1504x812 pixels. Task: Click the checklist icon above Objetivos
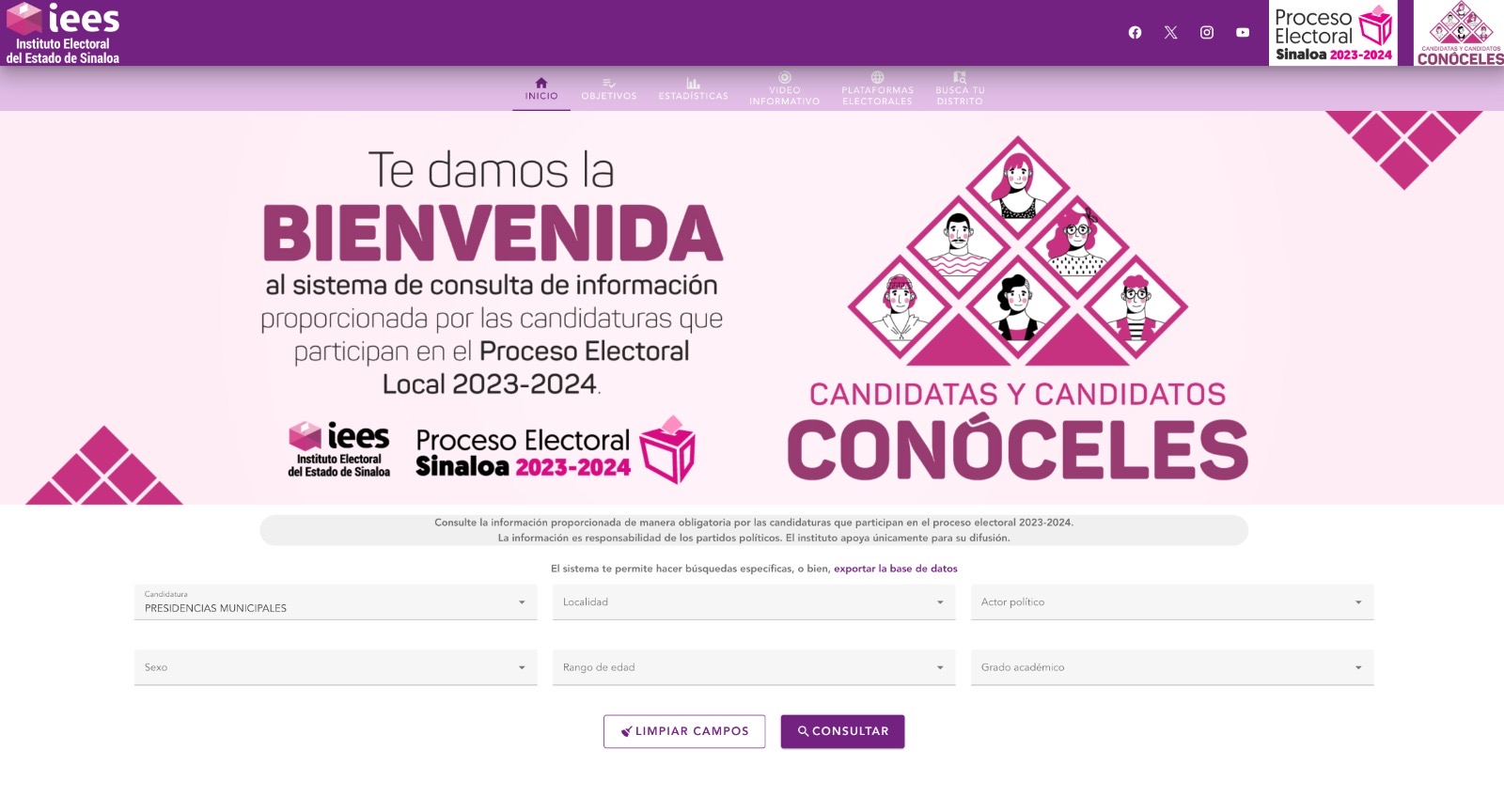click(x=609, y=84)
